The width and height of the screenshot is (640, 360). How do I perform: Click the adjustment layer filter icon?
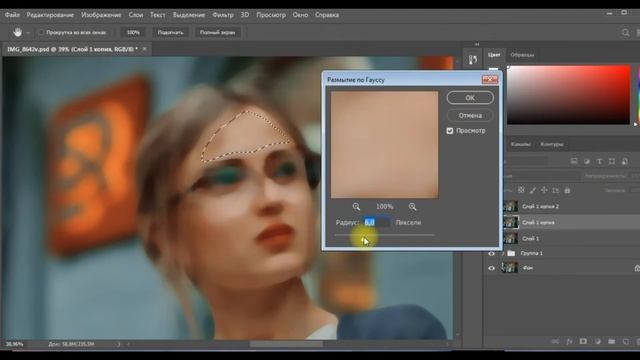[x=587, y=161]
